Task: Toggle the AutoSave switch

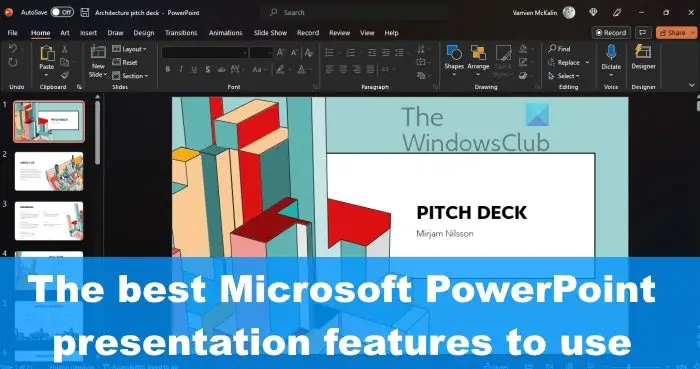Action: (62, 12)
